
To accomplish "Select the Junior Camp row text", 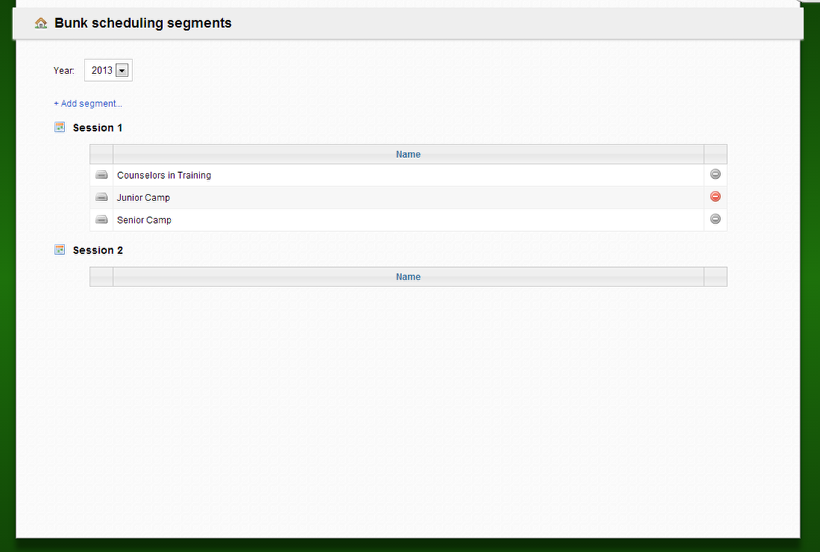I will point(143,198).
